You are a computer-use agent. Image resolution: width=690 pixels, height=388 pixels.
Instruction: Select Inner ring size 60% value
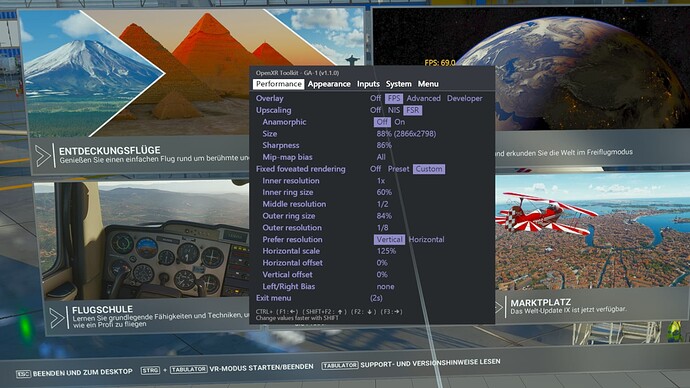384,192
